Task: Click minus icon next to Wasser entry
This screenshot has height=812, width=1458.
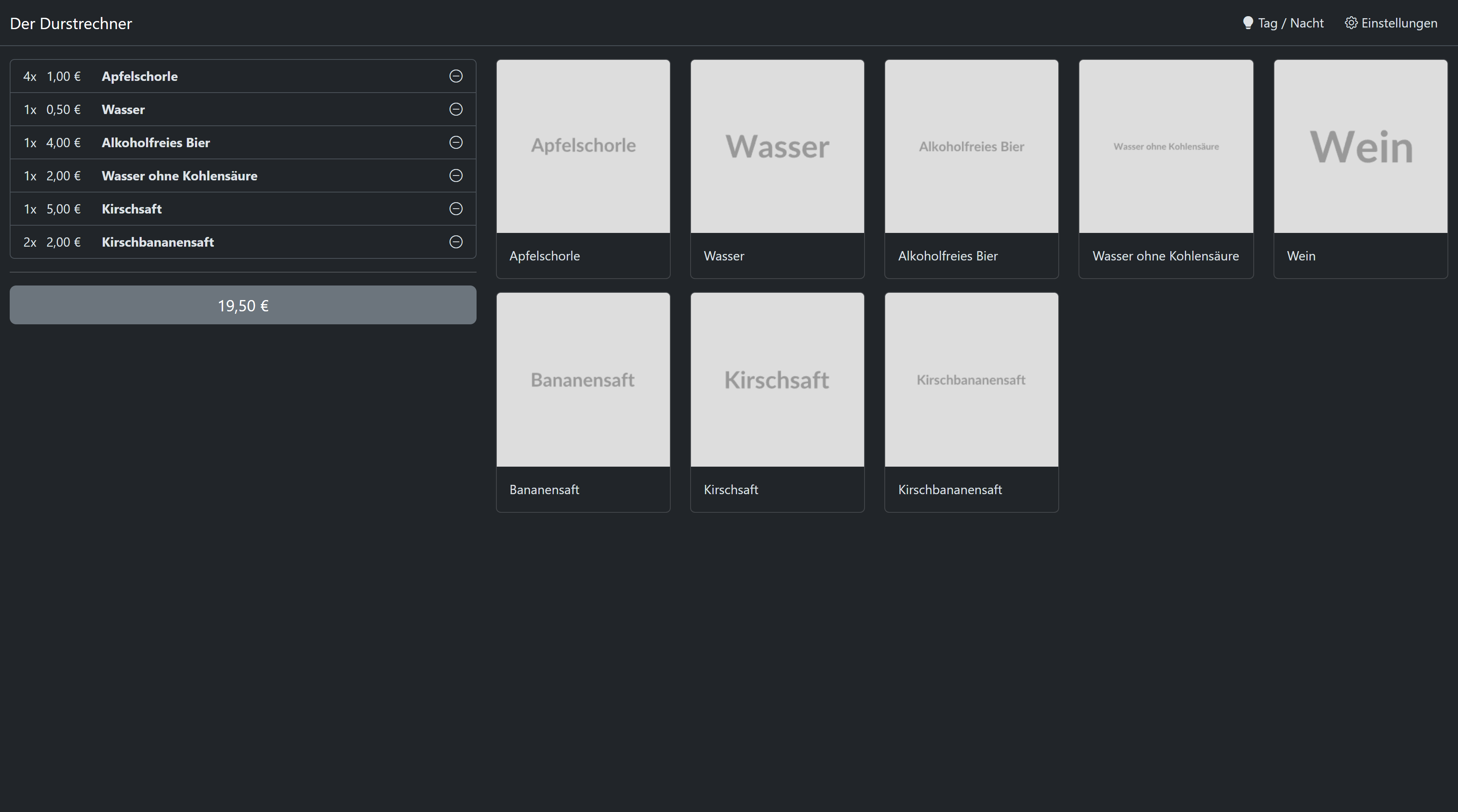Action: click(456, 109)
